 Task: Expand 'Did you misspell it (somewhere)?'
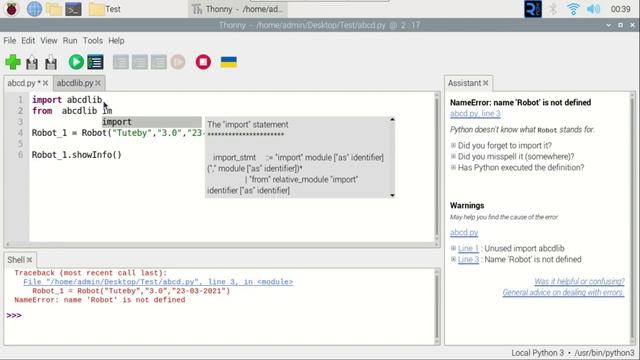pyautogui.click(x=453, y=156)
